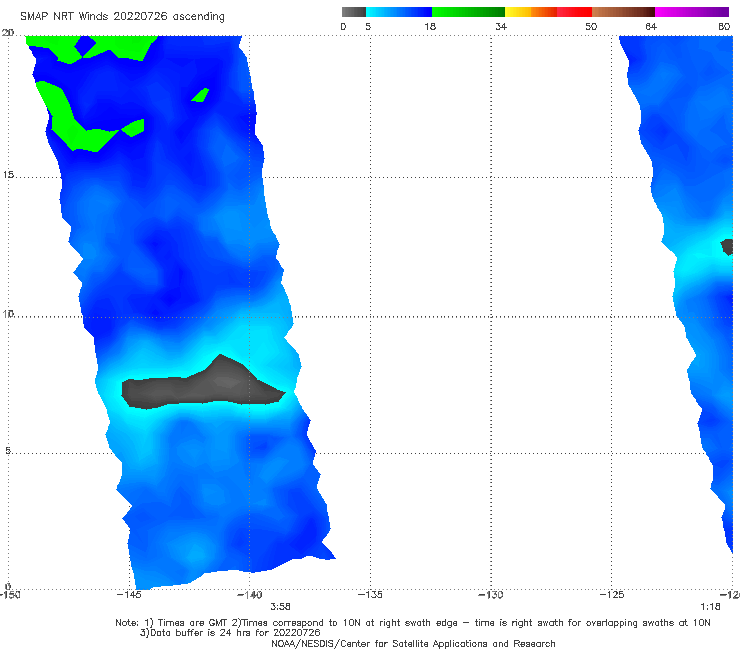The width and height of the screenshot is (740, 650).
Task: Click the longitude label '-135'
Action: (x=370, y=595)
